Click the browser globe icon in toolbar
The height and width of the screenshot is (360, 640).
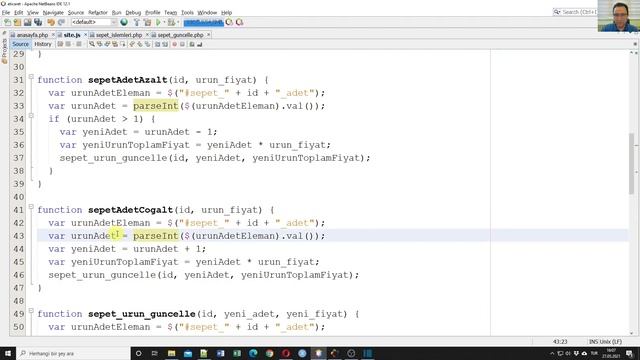(124, 22)
